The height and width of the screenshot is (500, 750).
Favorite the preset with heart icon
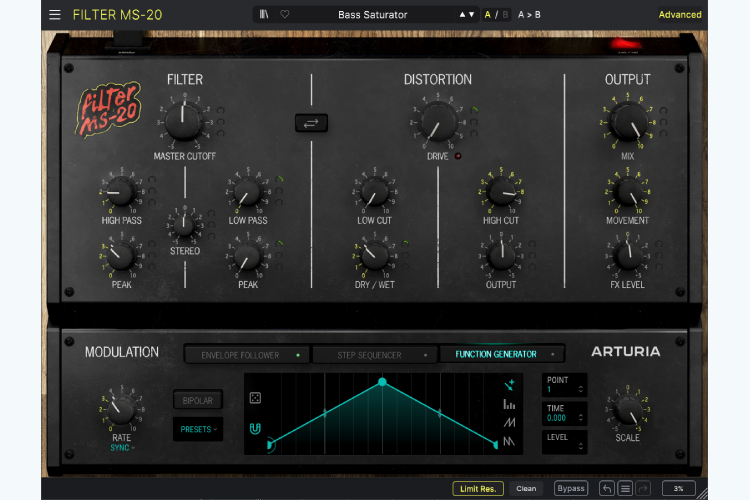point(285,14)
